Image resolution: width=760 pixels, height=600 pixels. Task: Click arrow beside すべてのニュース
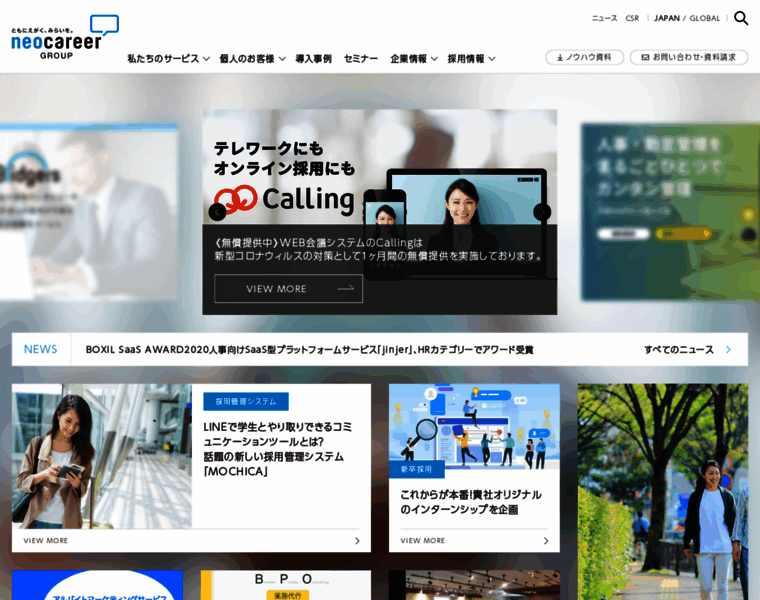[x=728, y=349]
